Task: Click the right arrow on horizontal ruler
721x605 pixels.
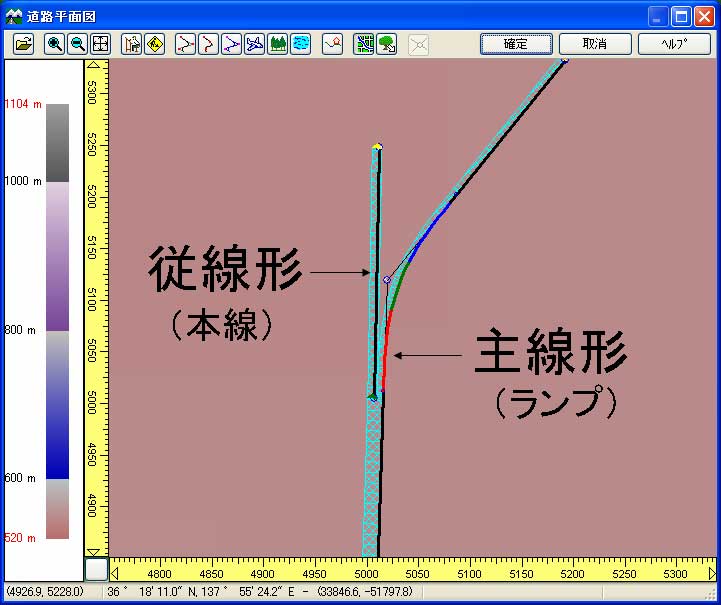Action: coord(711,574)
